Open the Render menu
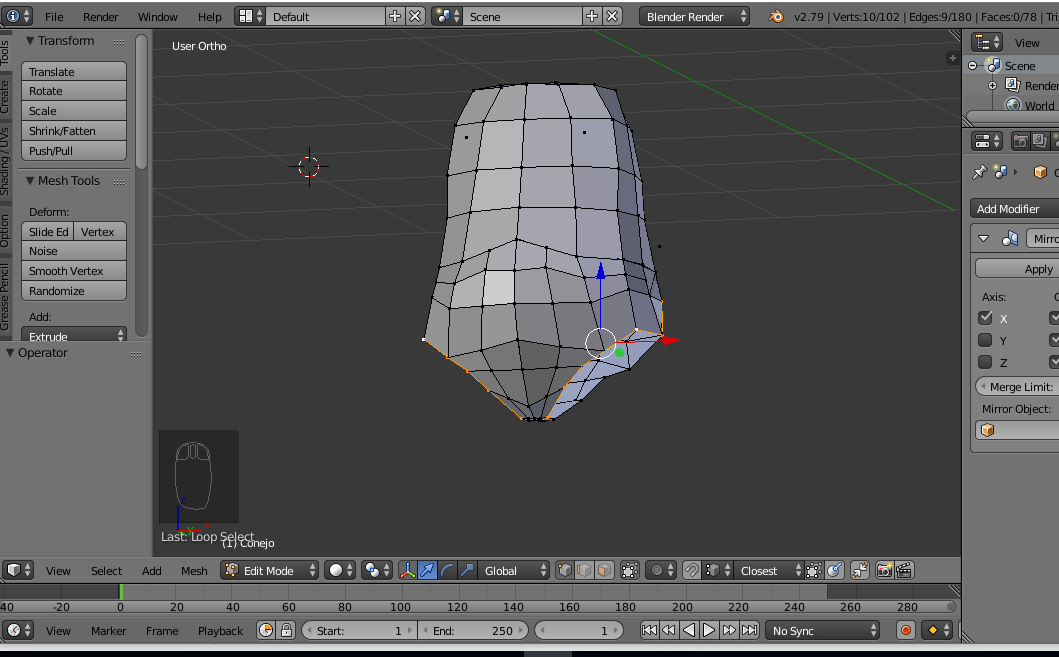The image size is (1059, 657). tap(101, 17)
